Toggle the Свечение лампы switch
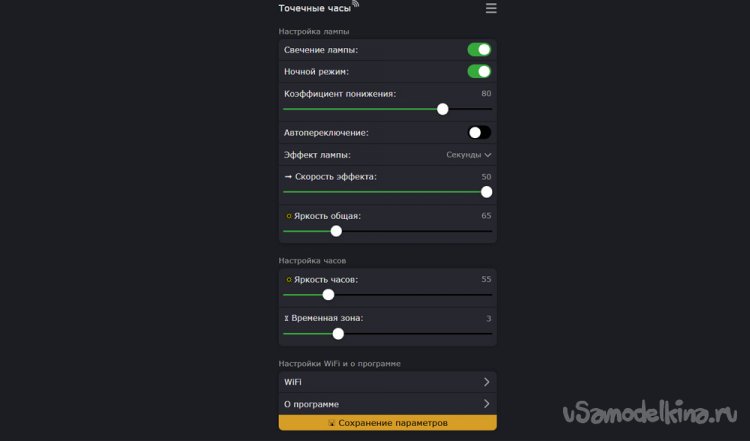Image resolution: width=750 pixels, height=441 pixels. [x=479, y=49]
